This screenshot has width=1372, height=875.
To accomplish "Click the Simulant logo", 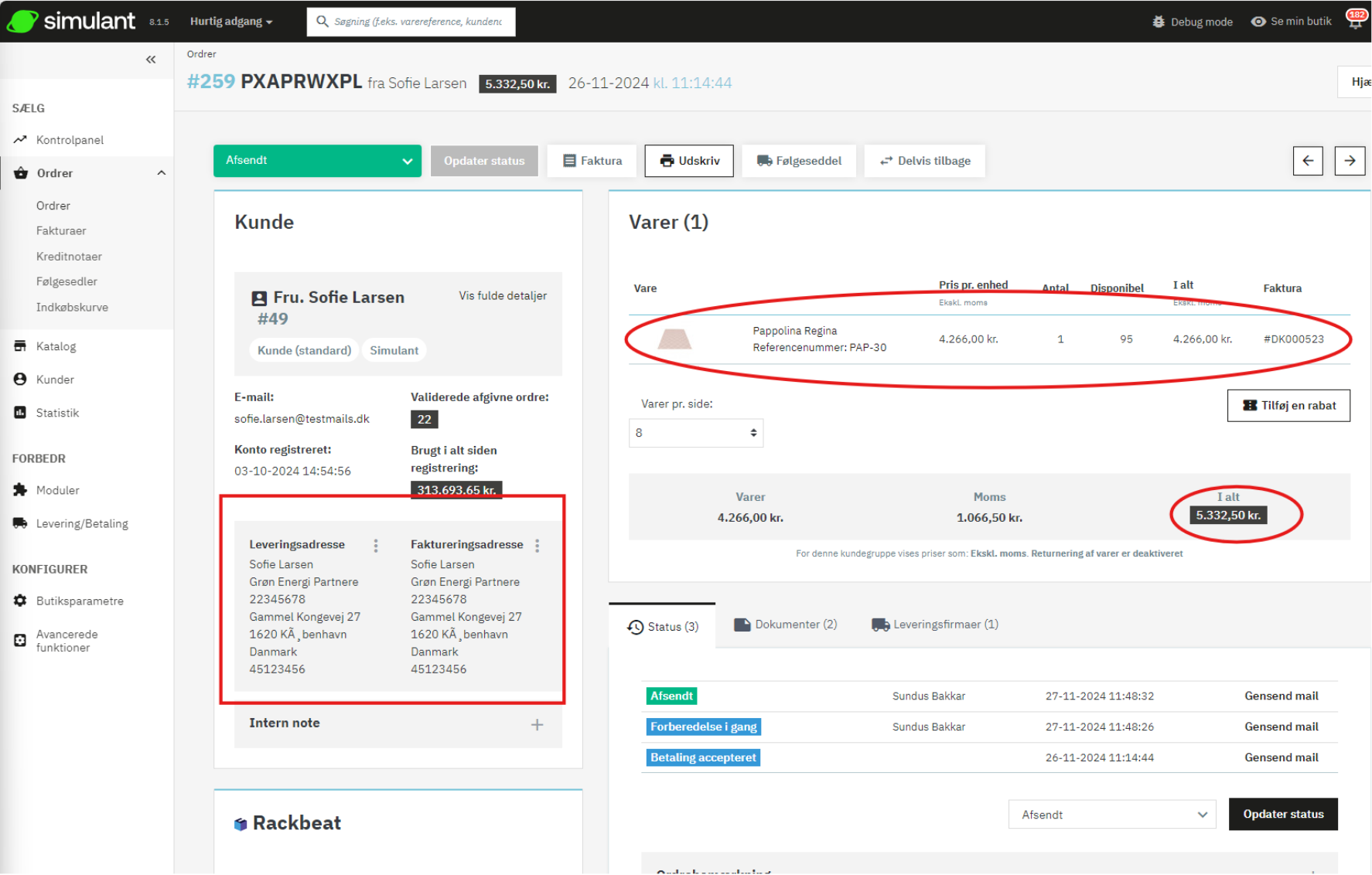I will point(72,21).
